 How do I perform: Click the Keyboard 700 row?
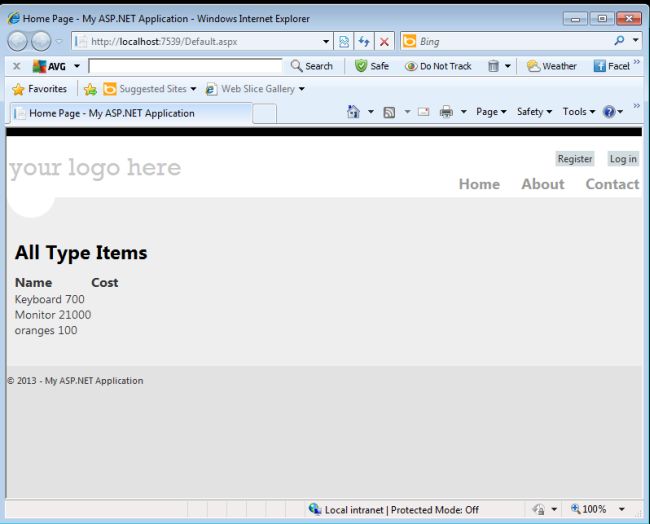pos(49,299)
